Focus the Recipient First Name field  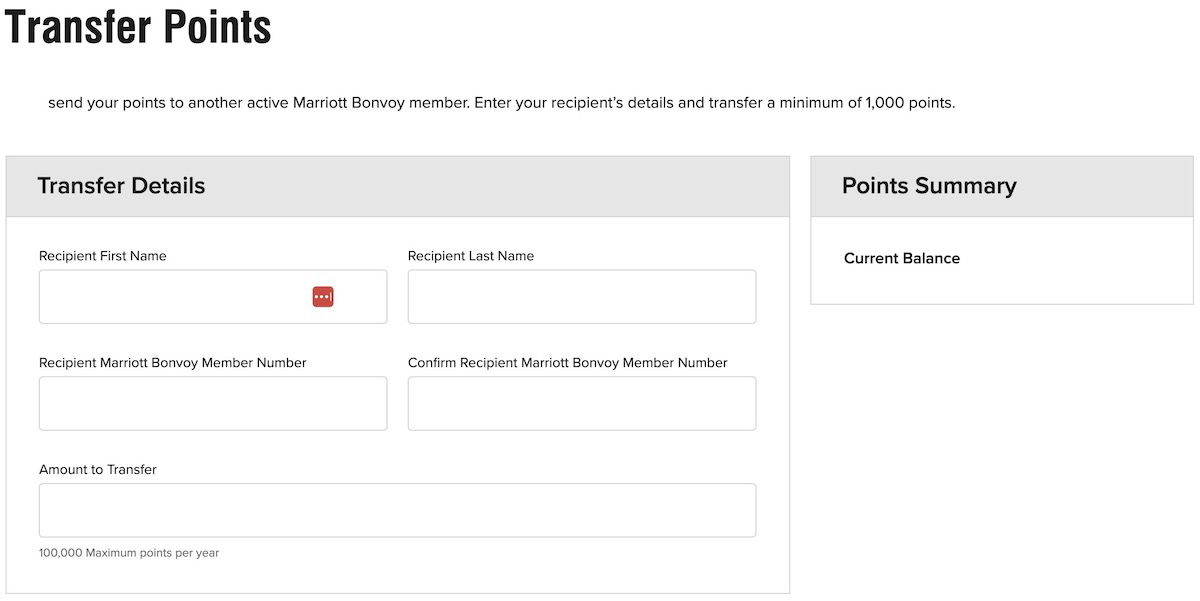pyautogui.click(x=170, y=297)
